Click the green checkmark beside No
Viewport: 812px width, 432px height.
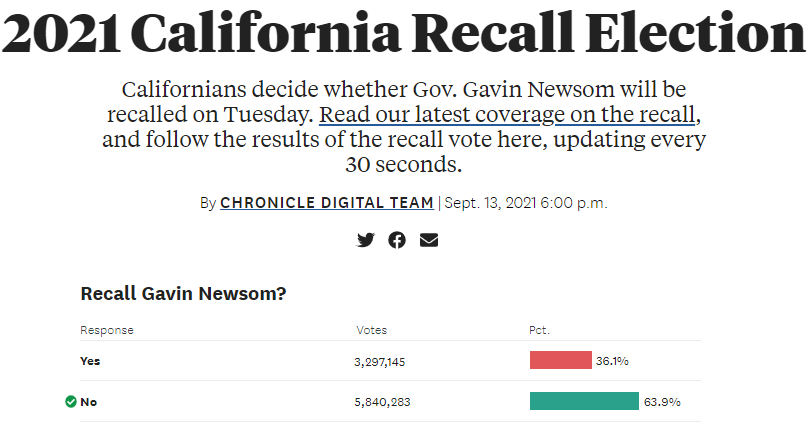[71, 402]
